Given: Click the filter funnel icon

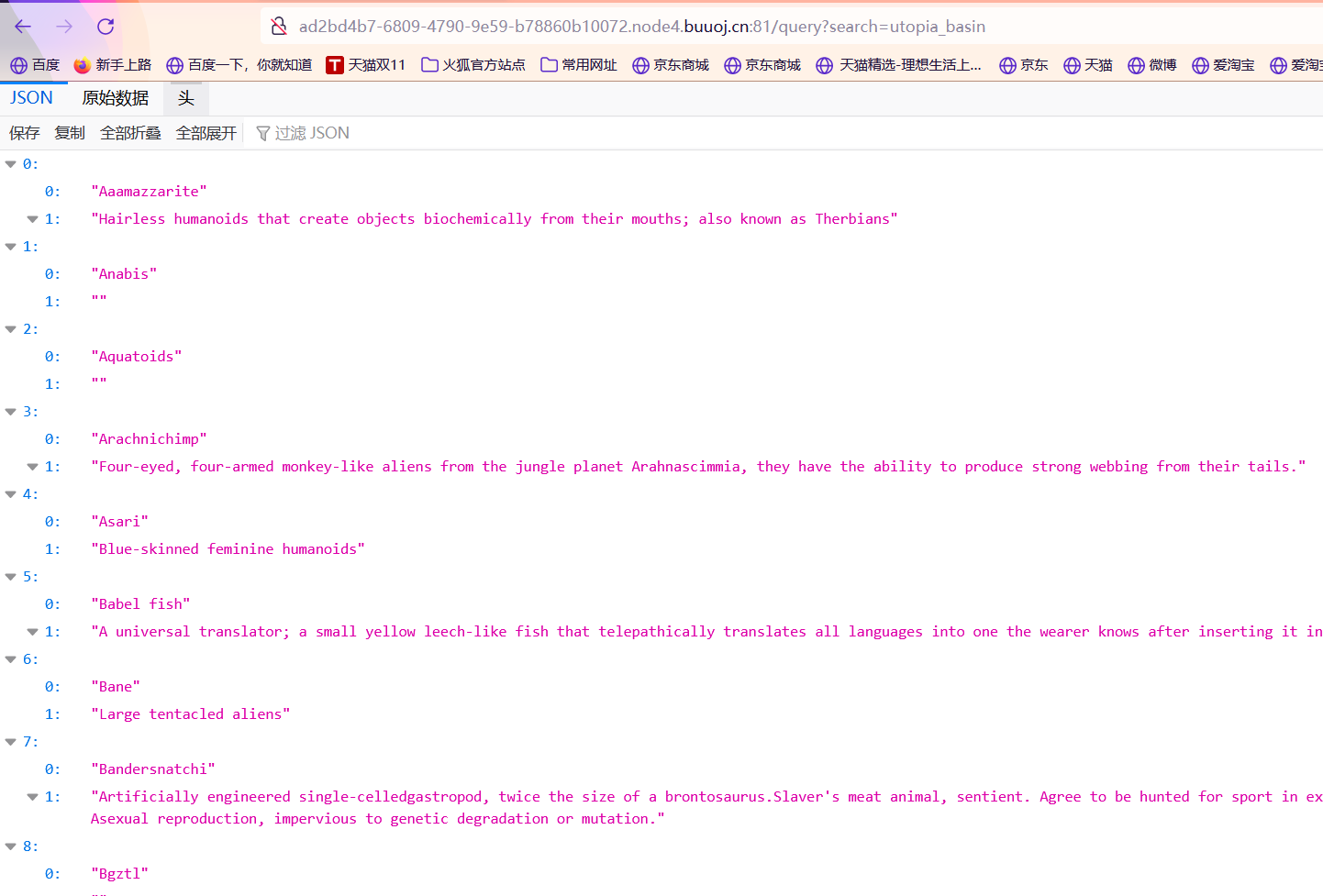Looking at the screenshot, I should point(263,134).
